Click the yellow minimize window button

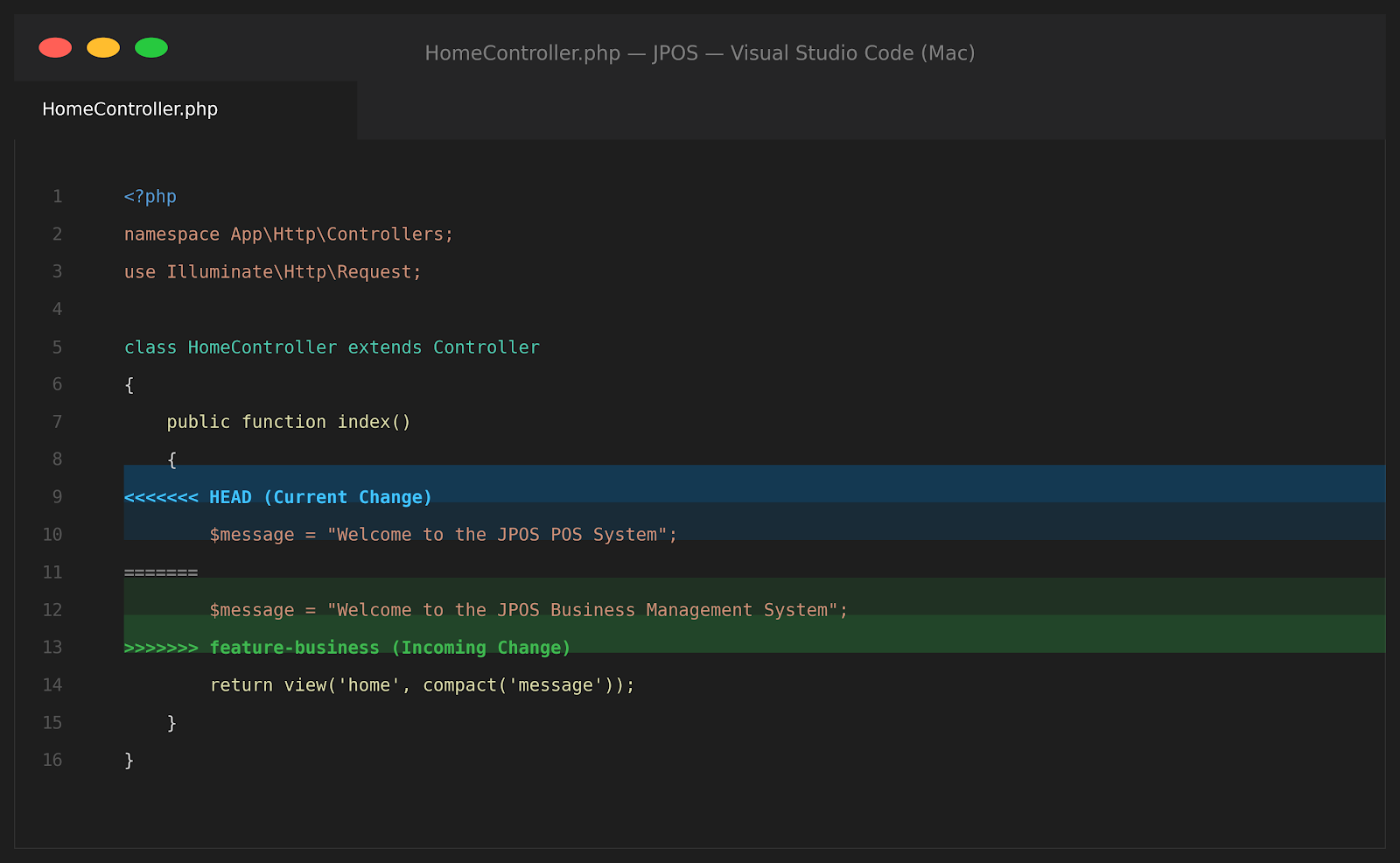pyautogui.click(x=103, y=47)
